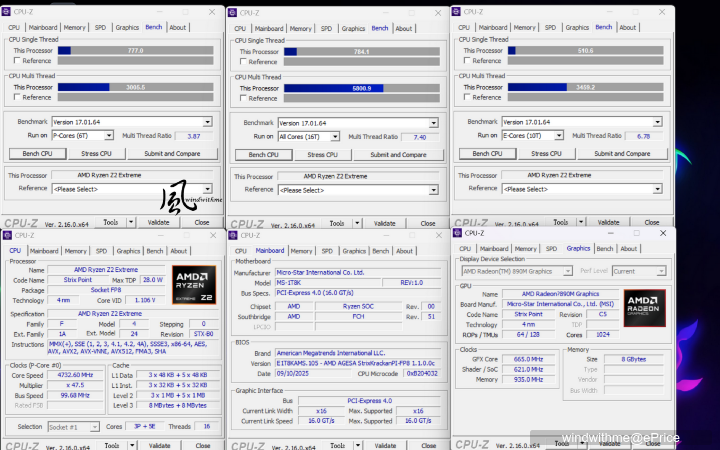Click CPU-Z icon in All Cores bench window title
This screenshot has width=720, height=450.
click(233, 15)
